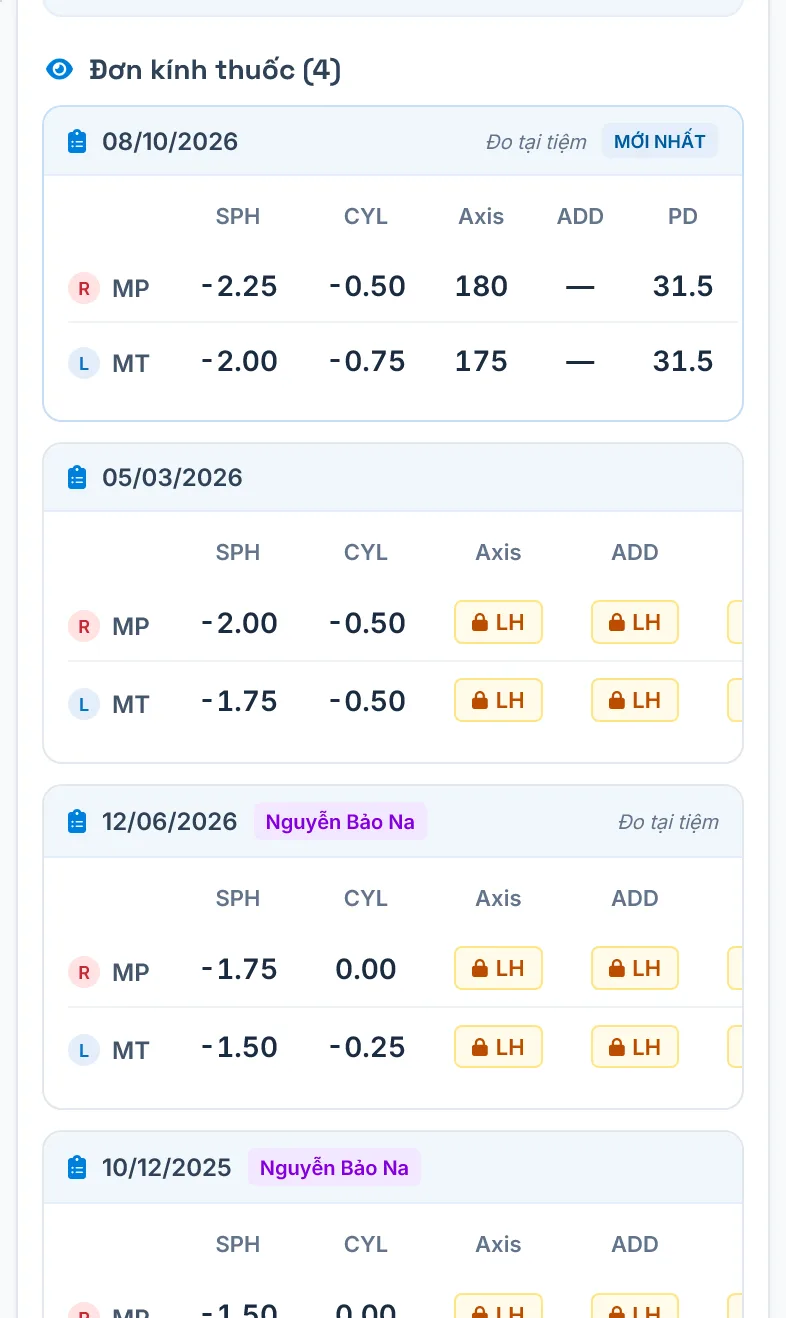Viewport: 786px width, 1318px height.
Task: Click the eye icon beside Đơn kính thuốc
Action: click(60, 69)
